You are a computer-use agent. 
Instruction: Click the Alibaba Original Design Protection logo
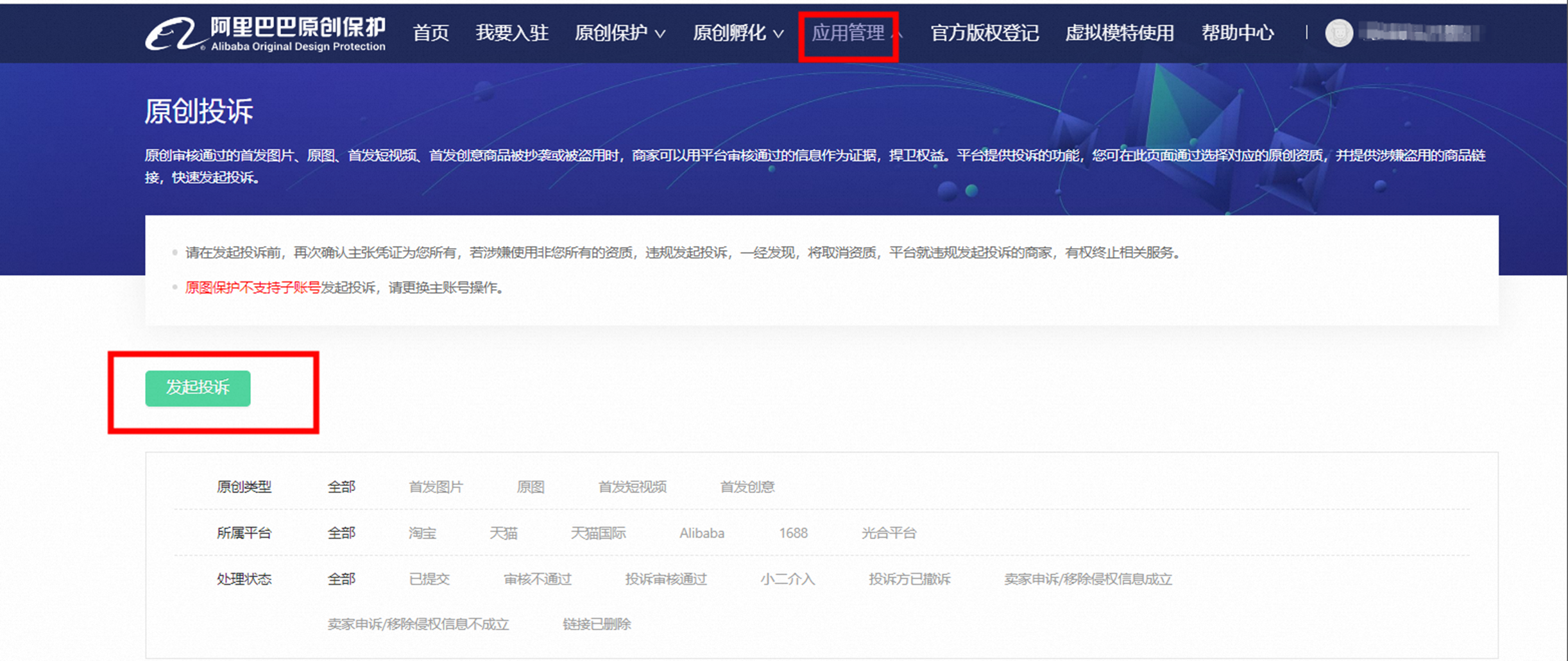[265, 33]
